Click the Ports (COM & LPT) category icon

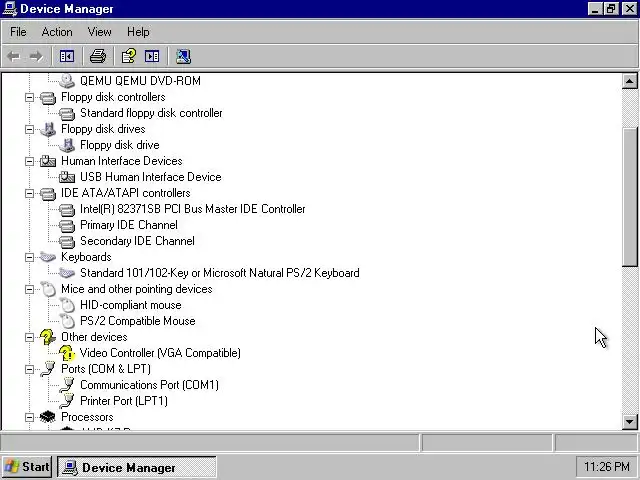tap(48, 369)
